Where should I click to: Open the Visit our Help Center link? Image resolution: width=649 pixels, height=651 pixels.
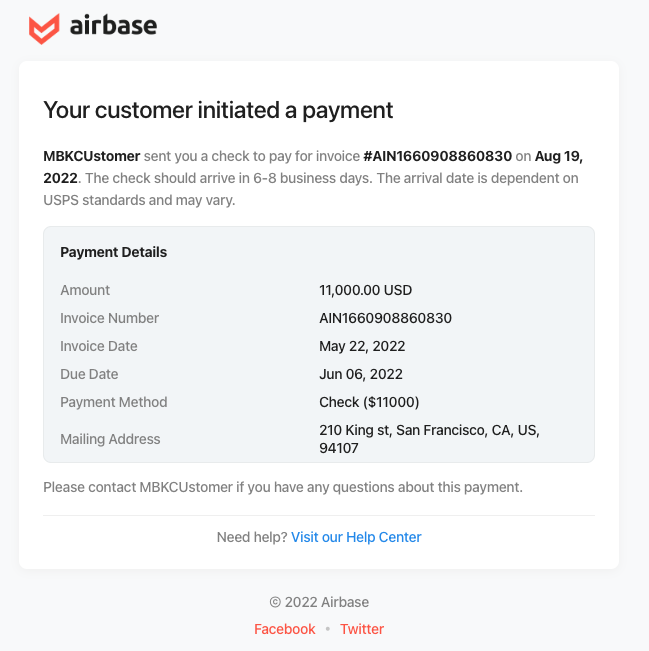click(356, 537)
